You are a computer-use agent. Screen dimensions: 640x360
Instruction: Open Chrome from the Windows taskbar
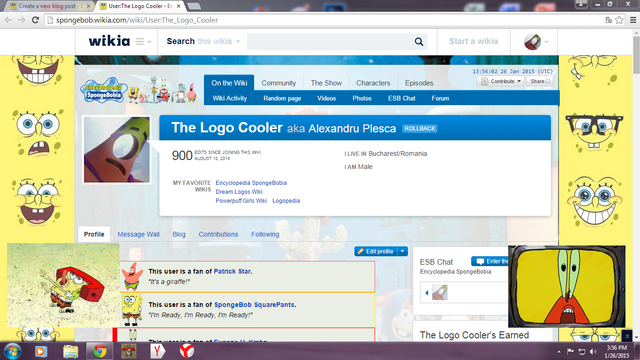[99, 351]
